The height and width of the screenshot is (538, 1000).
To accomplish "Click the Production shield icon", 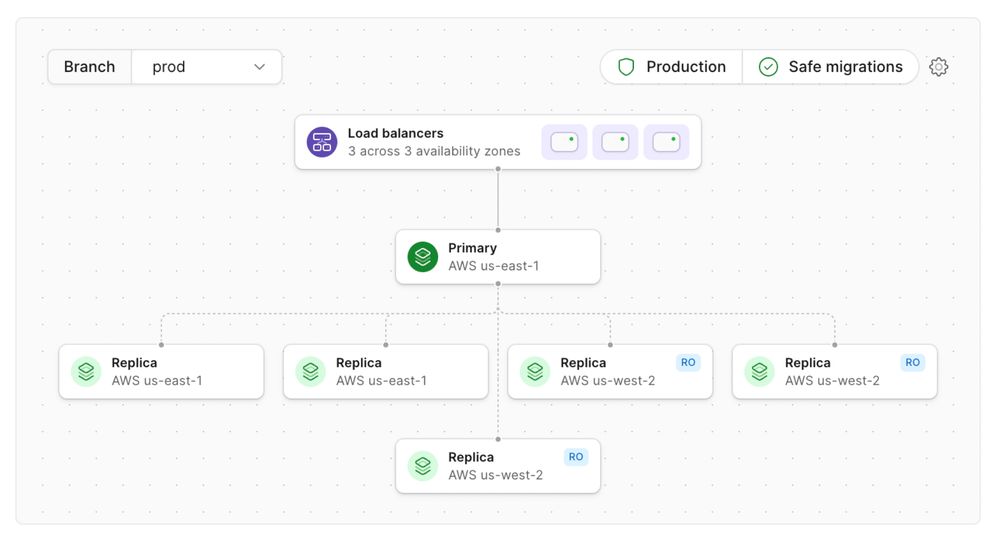I will pyautogui.click(x=626, y=67).
